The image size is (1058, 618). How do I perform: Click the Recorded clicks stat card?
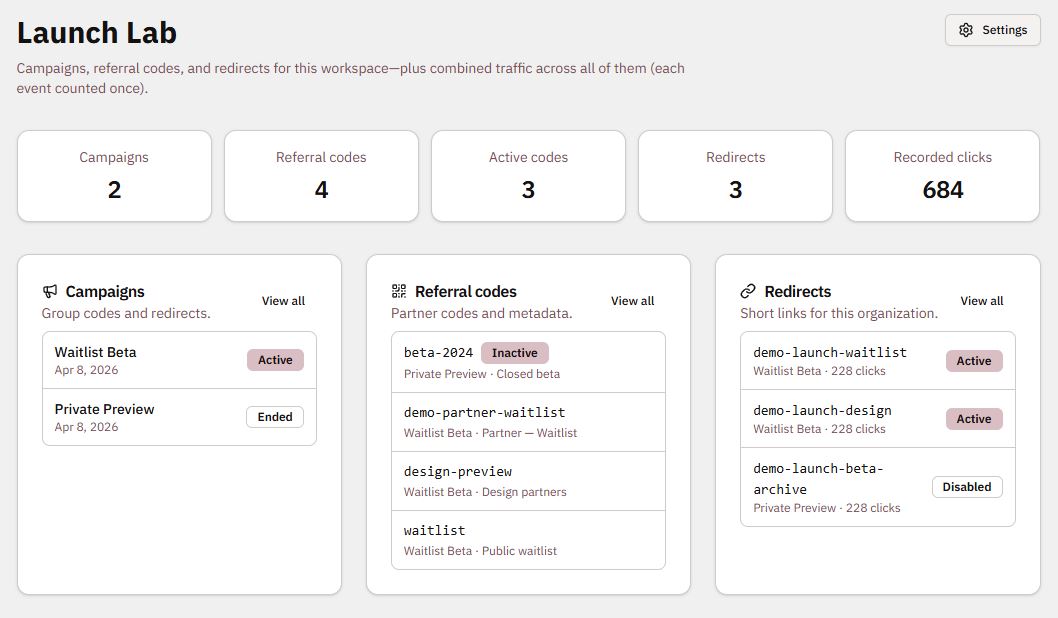click(x=942, y=176)
